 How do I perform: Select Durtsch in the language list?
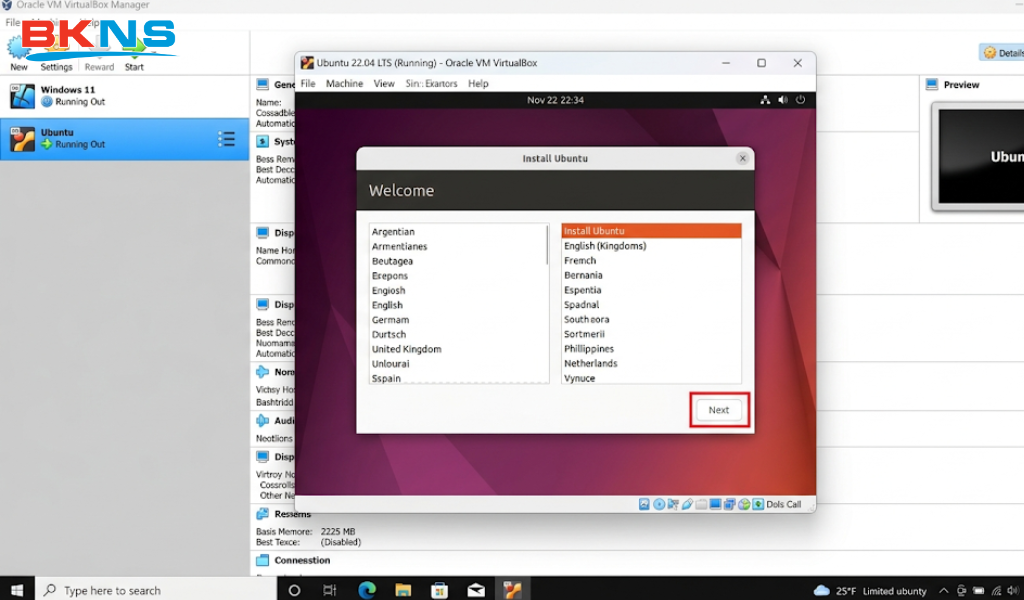(389, 334)
